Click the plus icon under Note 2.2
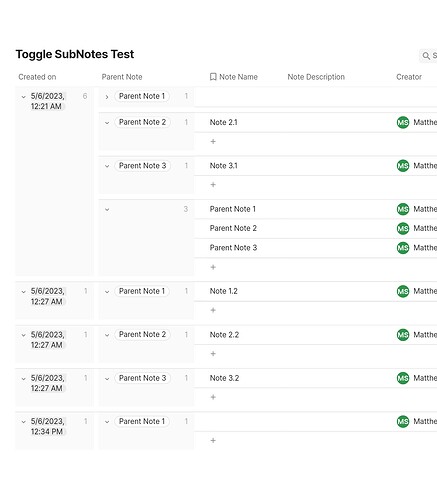The height and width of the screenshot is (500, 437). [213, 354]
